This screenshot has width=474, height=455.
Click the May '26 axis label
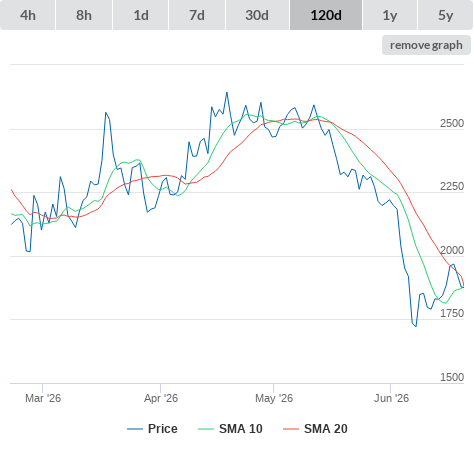click(x=274, y=398)
